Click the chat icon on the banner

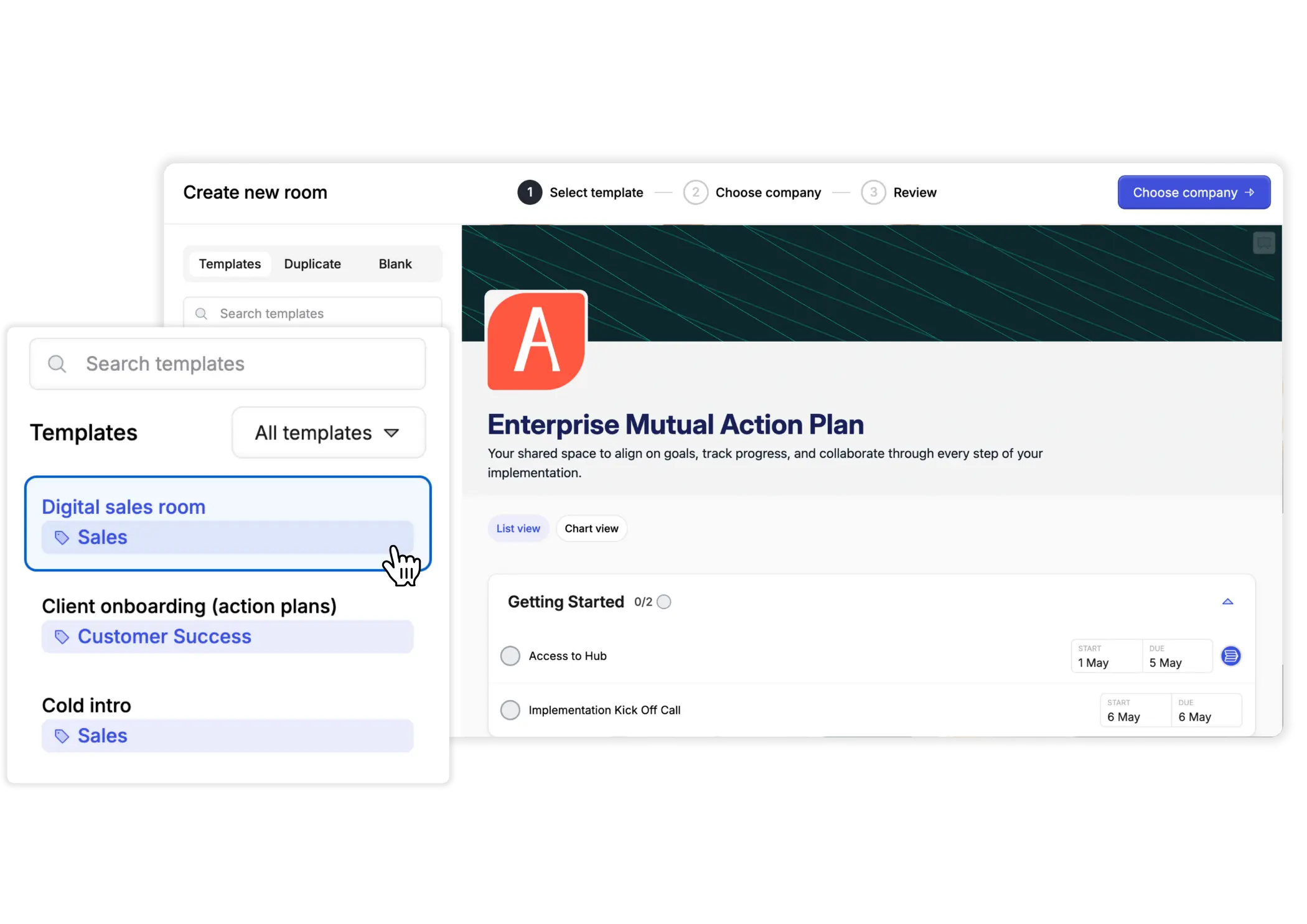tap(1263, 243)
